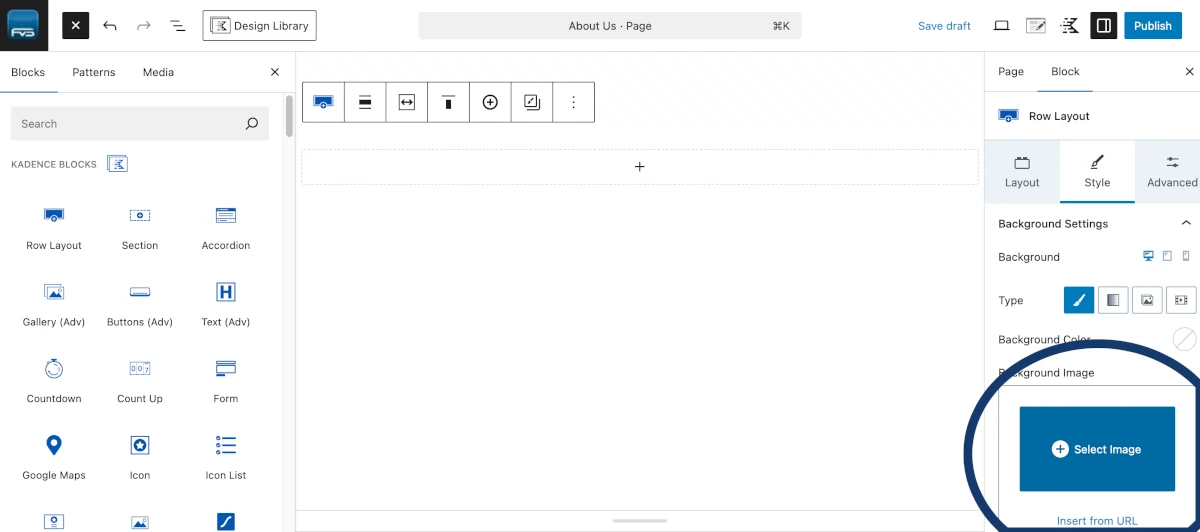Open block options three-dot menu
Viewport: 1200px width, 532px height.
click(x=573, y=102)
